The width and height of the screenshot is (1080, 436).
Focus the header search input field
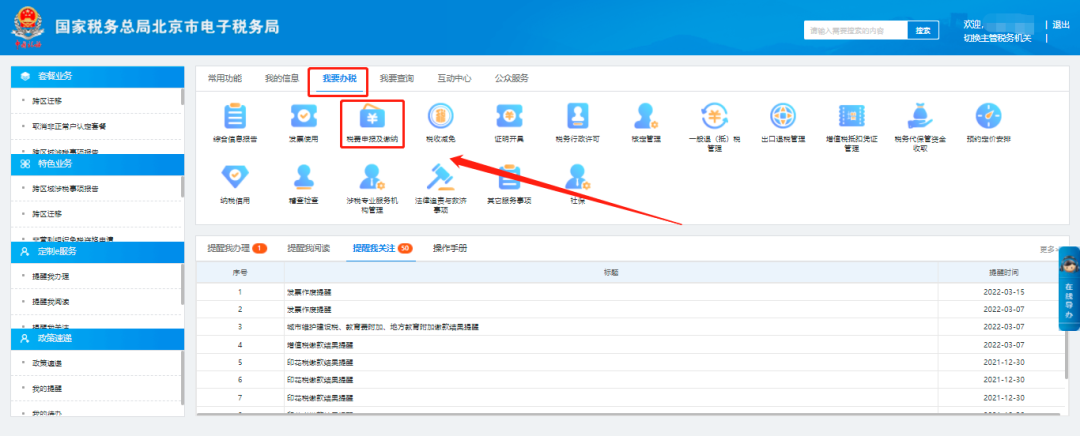click(856, 30)
